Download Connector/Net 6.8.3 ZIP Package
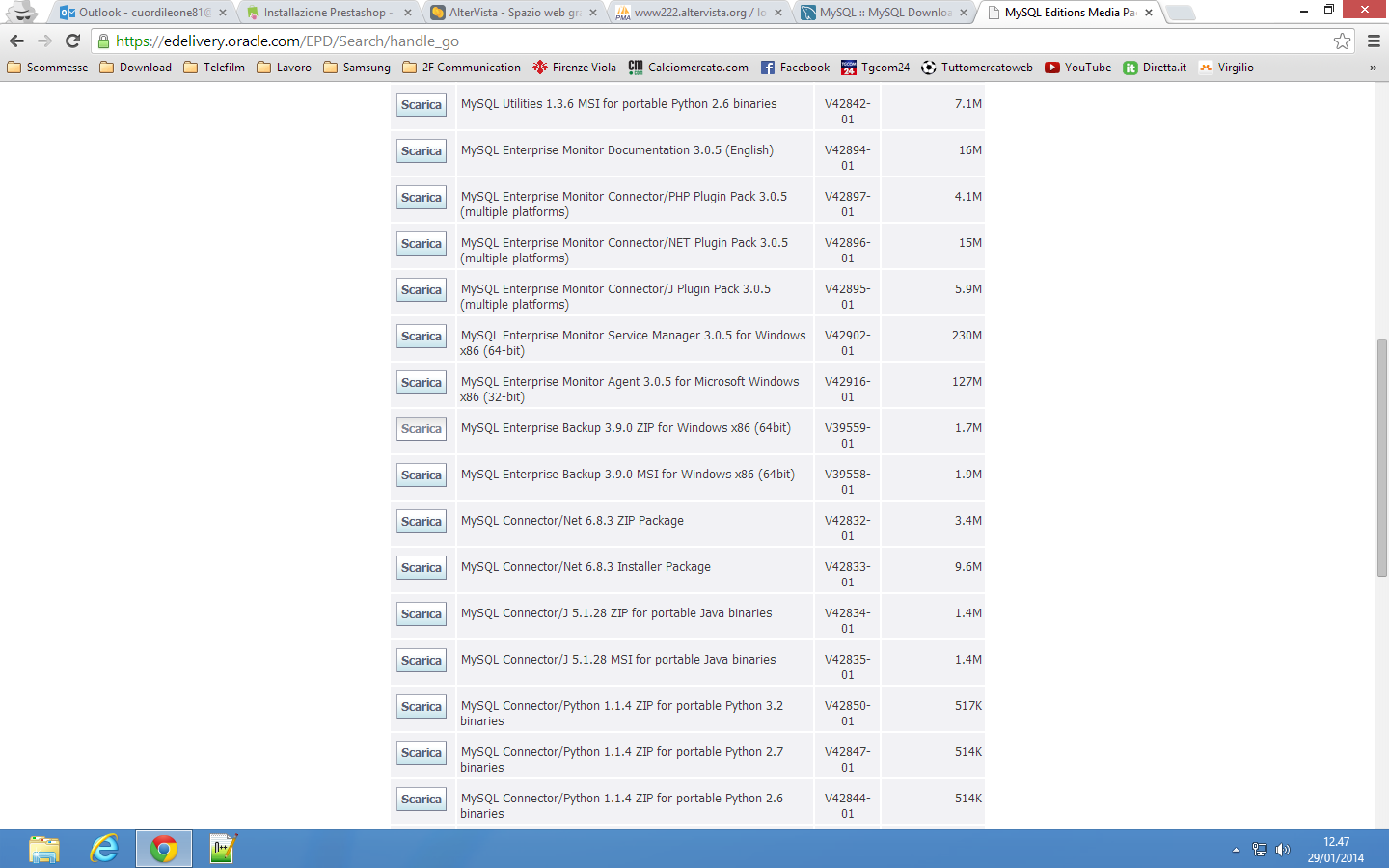Image resolution: width=1389 pixels, height=868 pixels. [x=422, y=522]
